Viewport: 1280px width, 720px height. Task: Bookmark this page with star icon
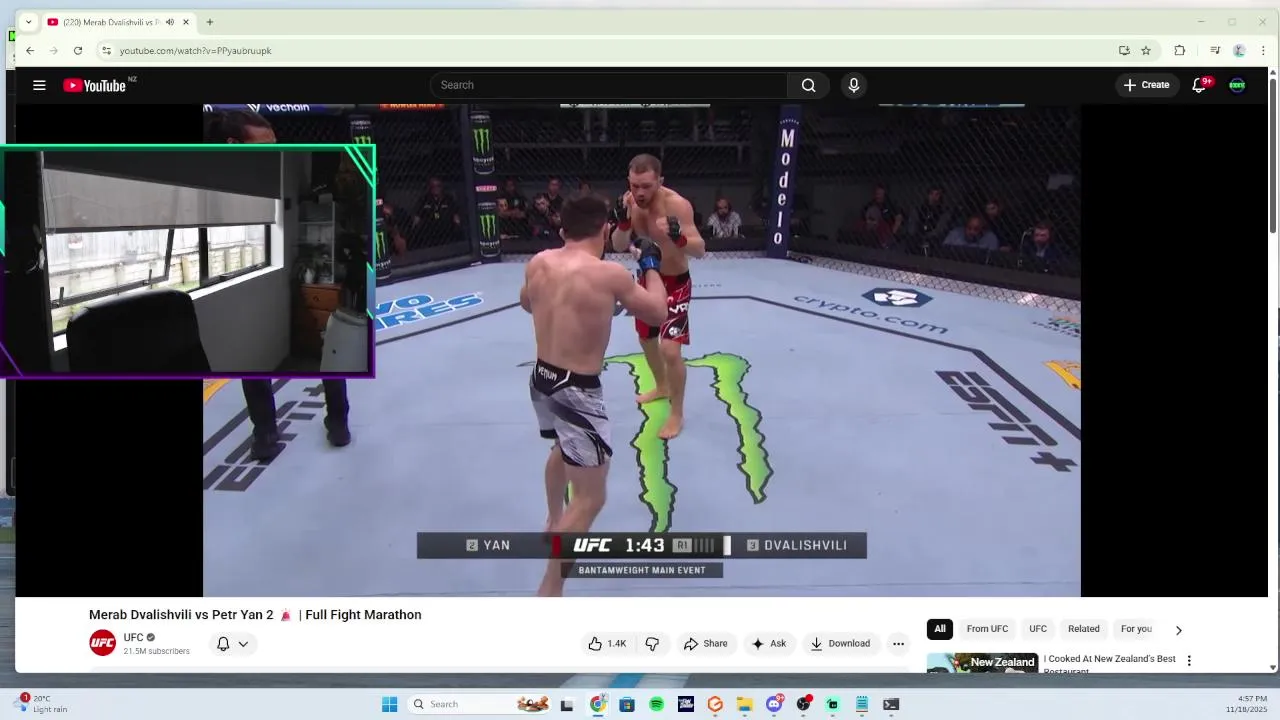pyautogui.click(x=1146, y=50)
